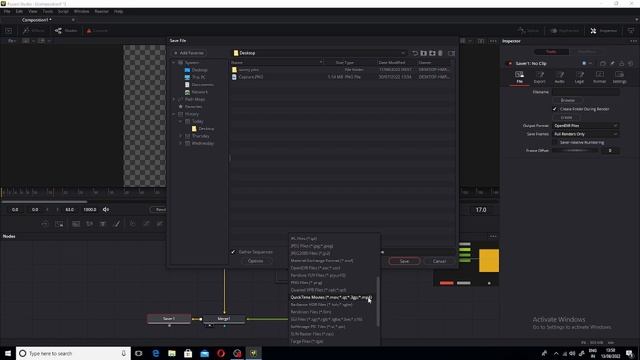Click the Inspector panel three-dots menu
This screenshot has height=360, width=640.
pos(633,41)
